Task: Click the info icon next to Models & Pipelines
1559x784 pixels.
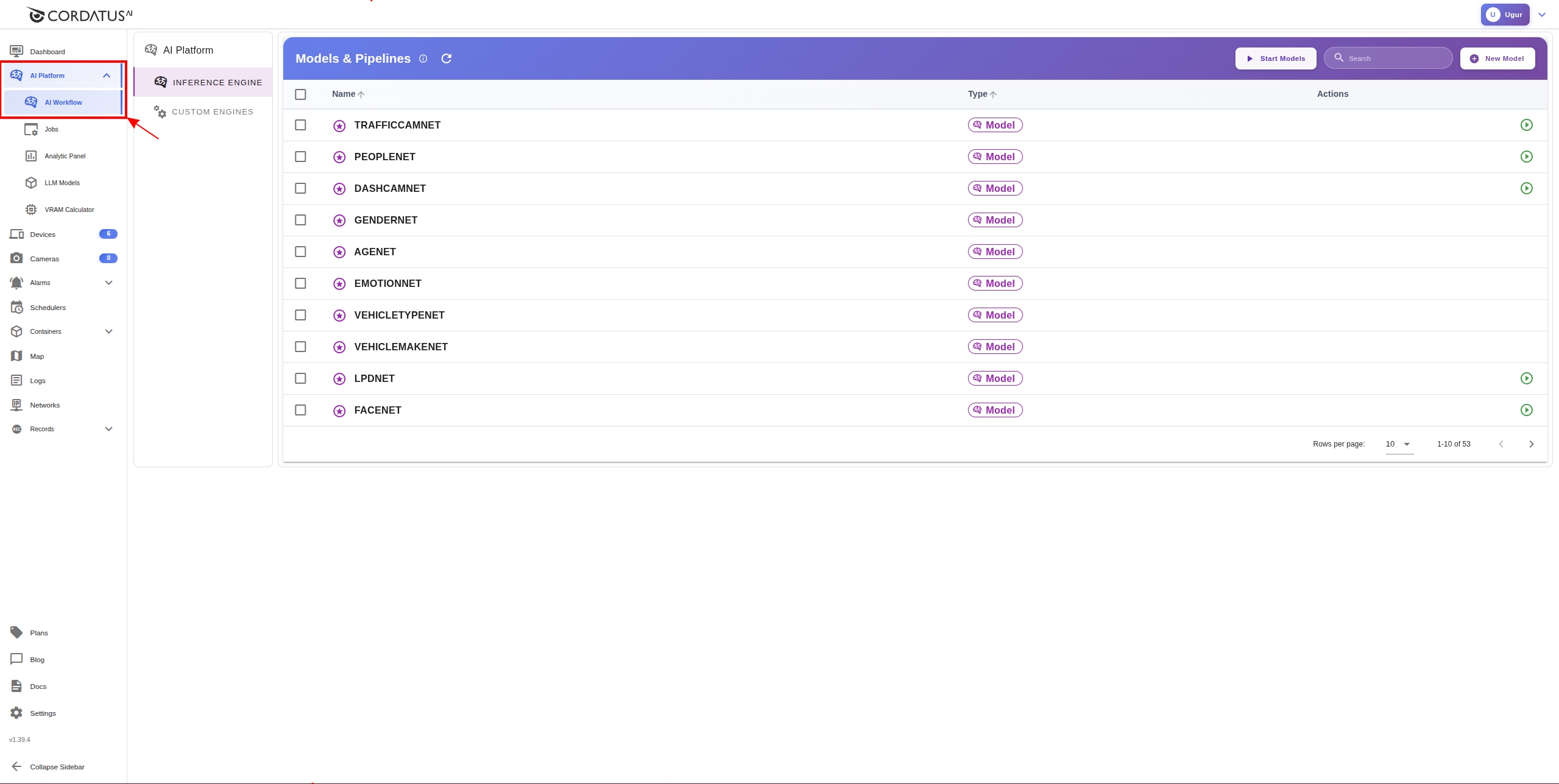Action: point(423,58)
